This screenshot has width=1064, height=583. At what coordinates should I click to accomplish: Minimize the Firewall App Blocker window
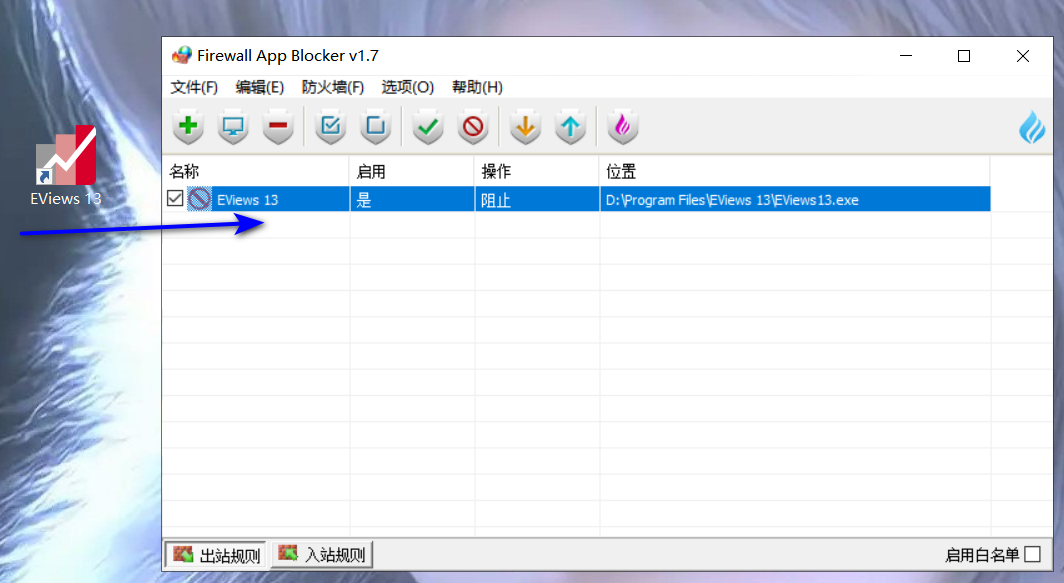906,56
